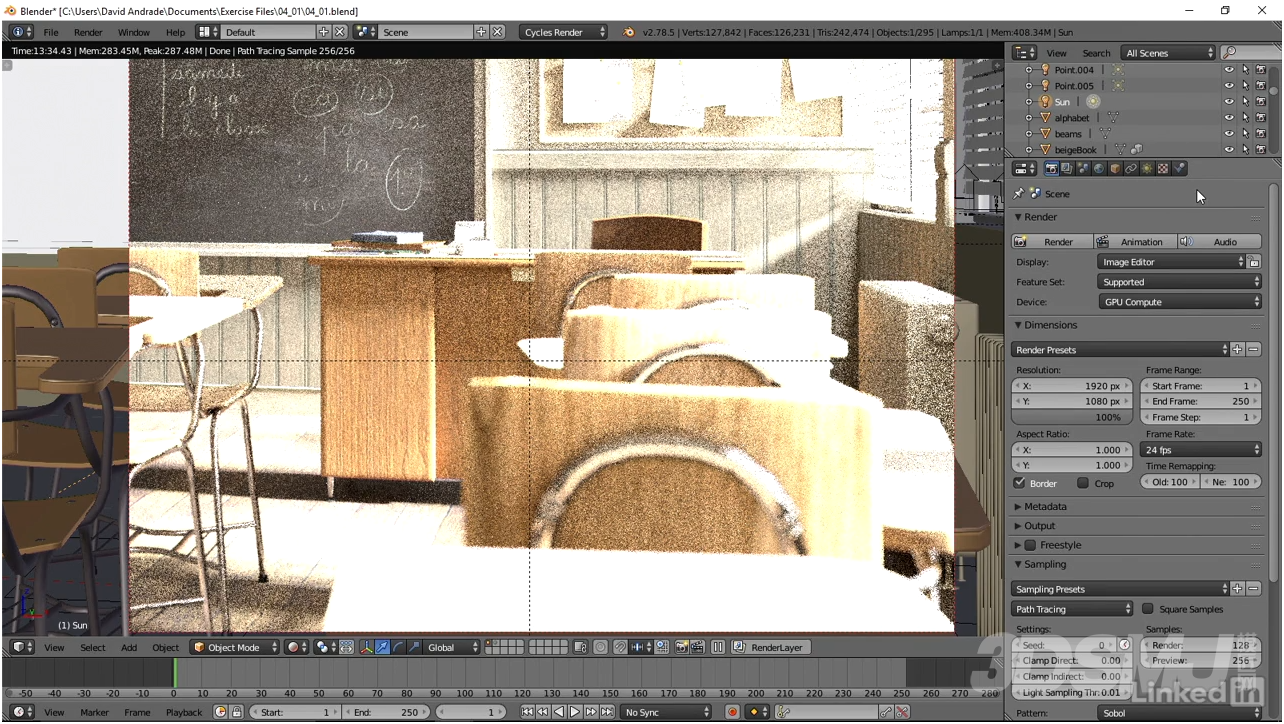1284x724 pixels.
Task: Click the Audio mixdown button
Action: (x=1219, y=242)
